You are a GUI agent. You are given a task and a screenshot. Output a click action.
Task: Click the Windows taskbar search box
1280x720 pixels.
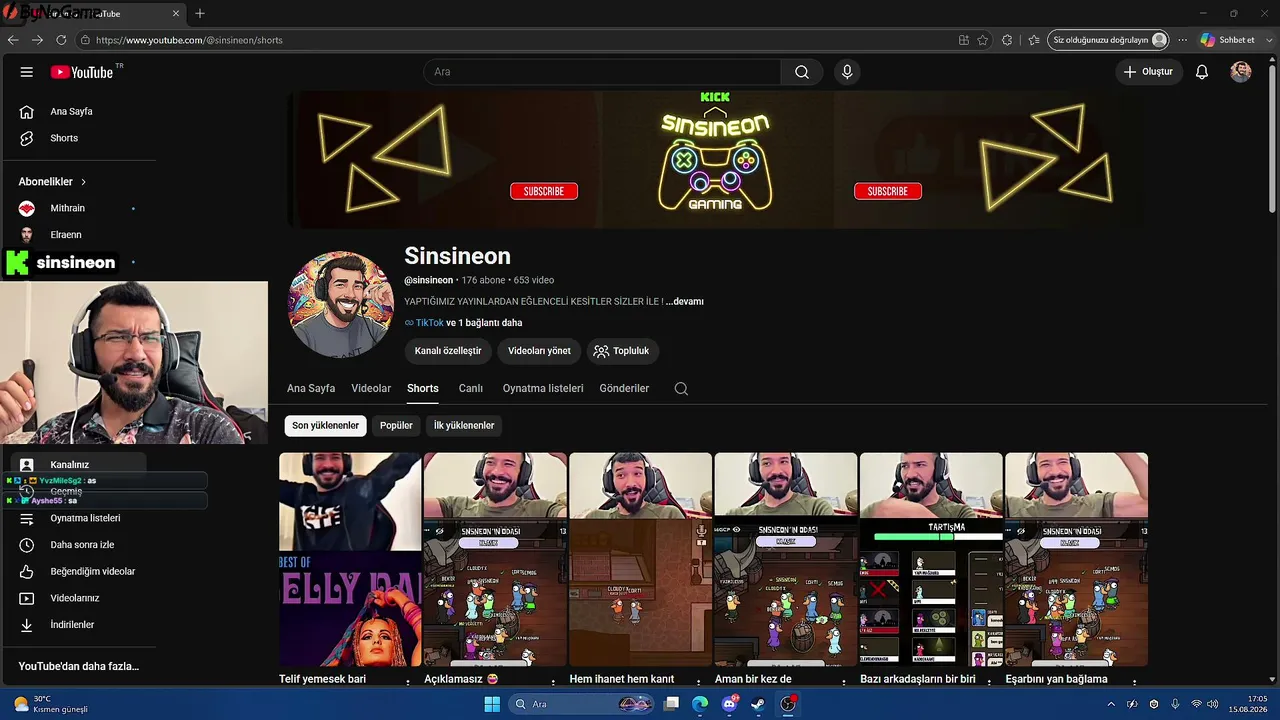coord(582,704)
